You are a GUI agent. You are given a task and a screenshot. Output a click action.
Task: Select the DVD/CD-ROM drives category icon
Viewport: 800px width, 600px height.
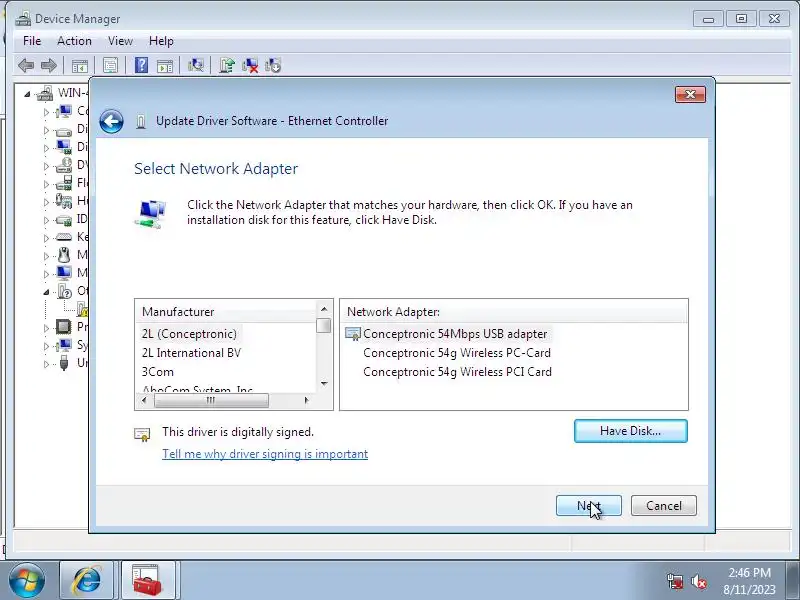64,165
